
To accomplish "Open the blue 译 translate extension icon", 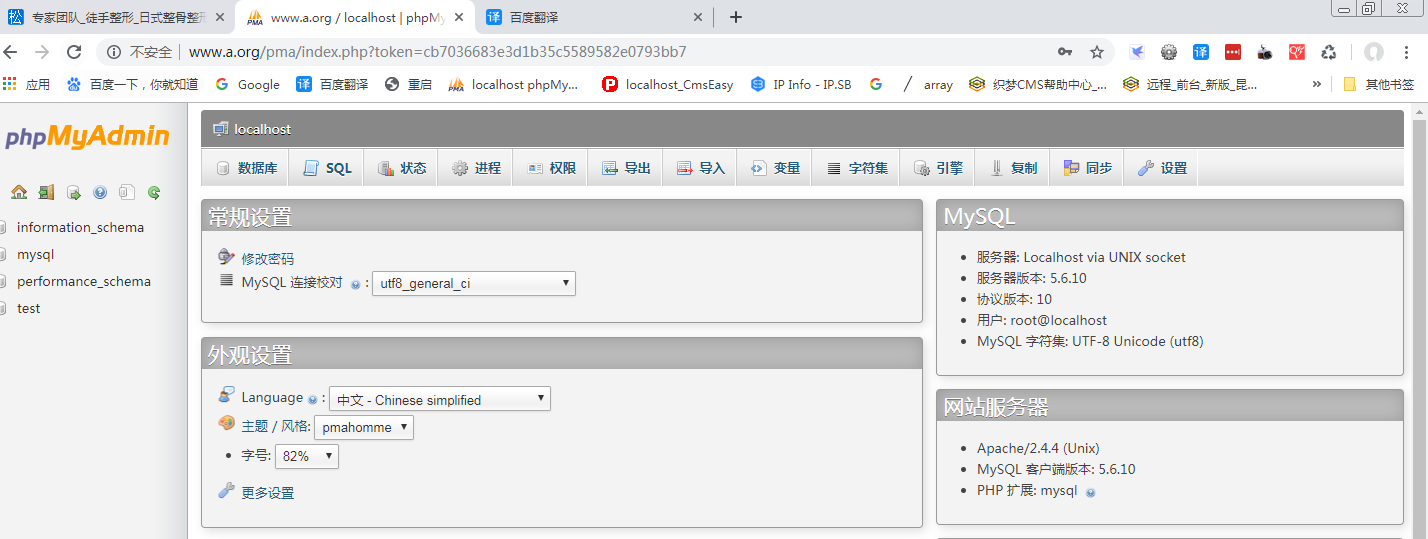I will (1201, 52).
